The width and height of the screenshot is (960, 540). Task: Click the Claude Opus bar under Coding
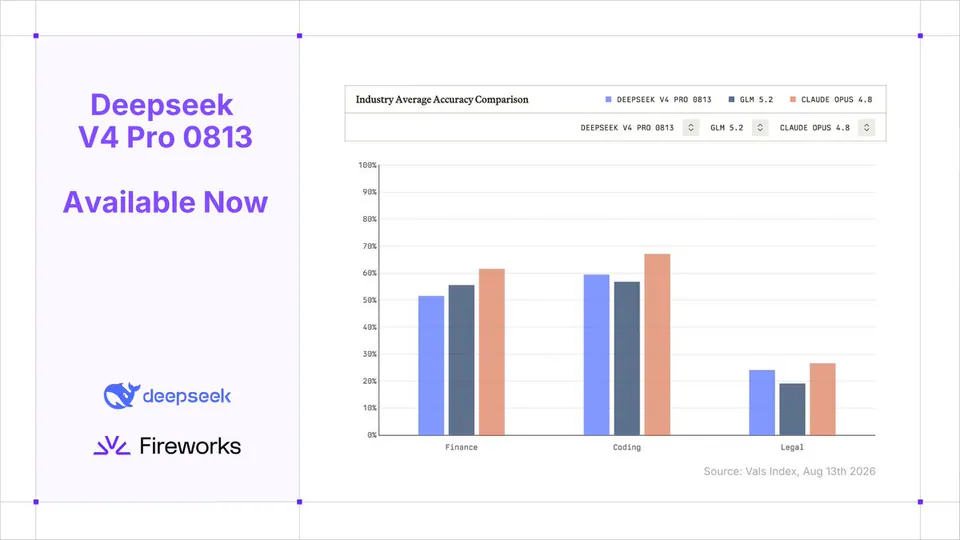pyautogui.click(x=657, y=345)
